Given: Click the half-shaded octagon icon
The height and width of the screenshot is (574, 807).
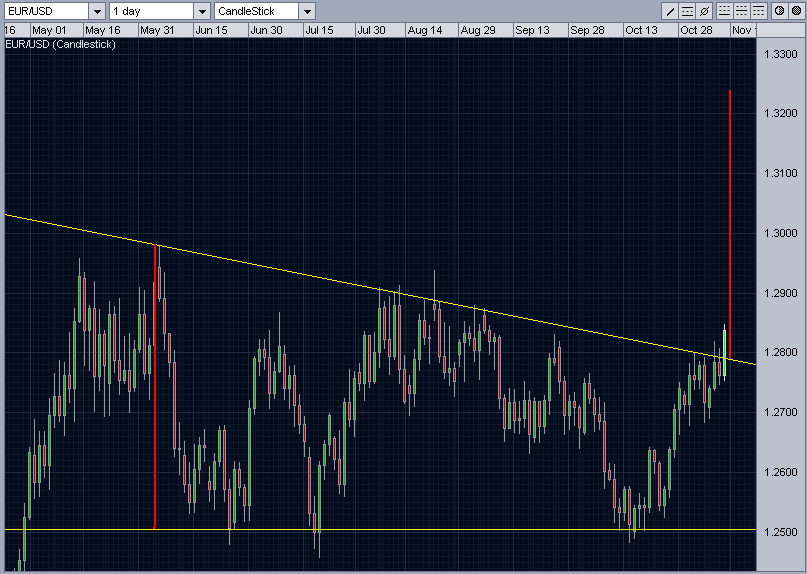Looking at the screenshot, I should click(x=779, y=11).
